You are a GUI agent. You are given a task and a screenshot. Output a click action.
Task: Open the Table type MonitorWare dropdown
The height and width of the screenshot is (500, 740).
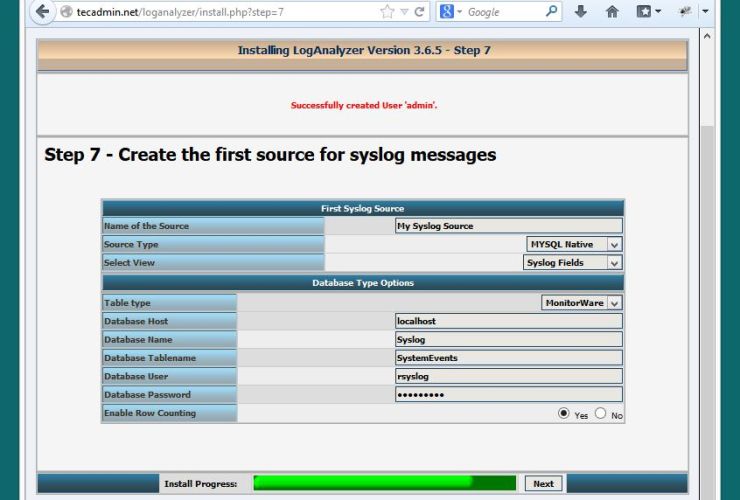pyautogui.click(x=582, y=303)
